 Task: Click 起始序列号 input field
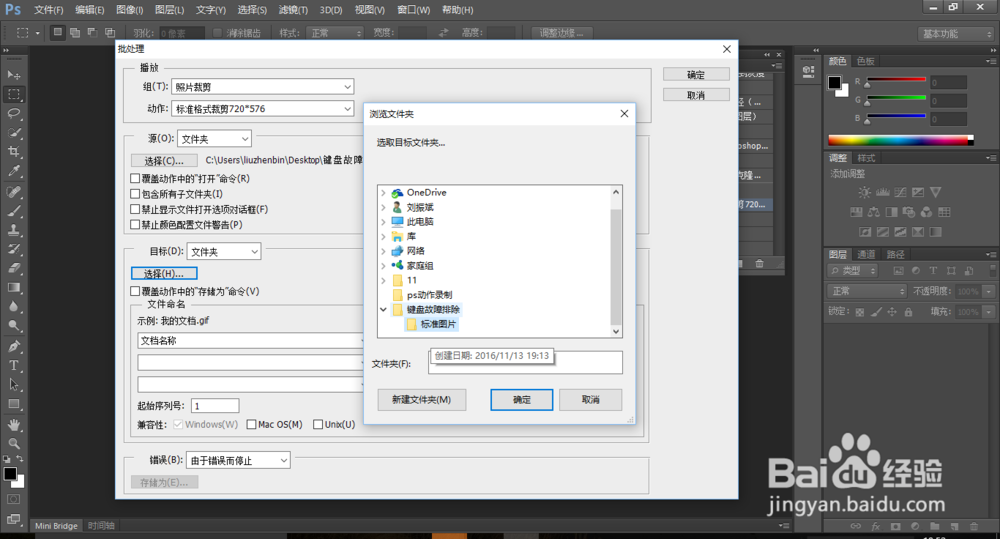point(215,406)
